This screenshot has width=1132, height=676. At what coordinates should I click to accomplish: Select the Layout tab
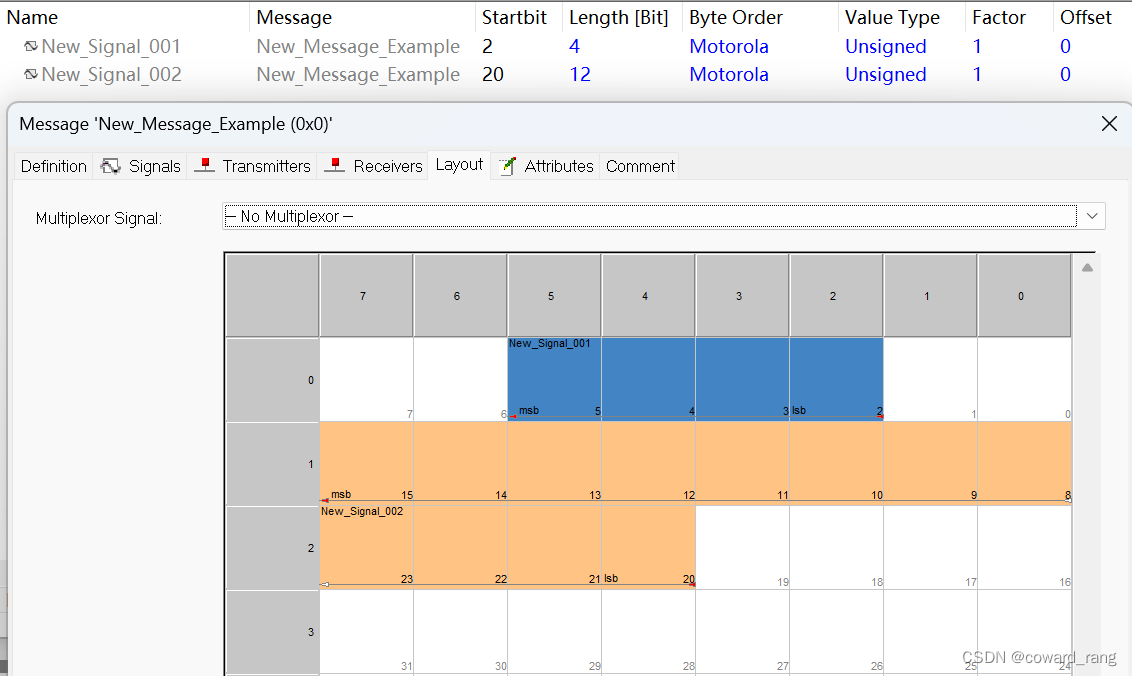point(459,165)
